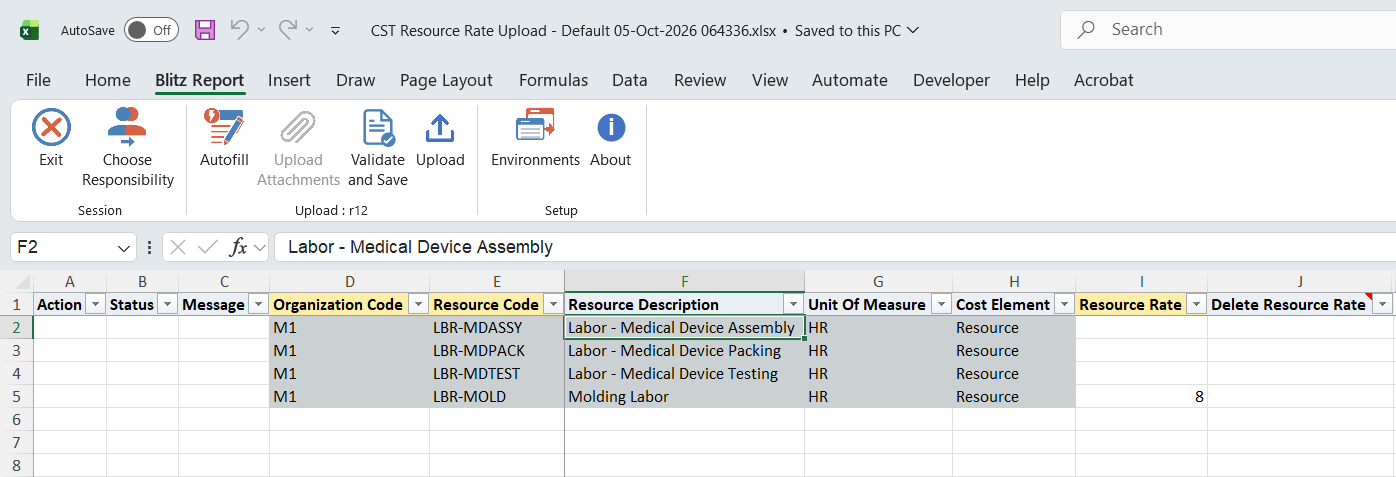Select row 5 header

17,397
